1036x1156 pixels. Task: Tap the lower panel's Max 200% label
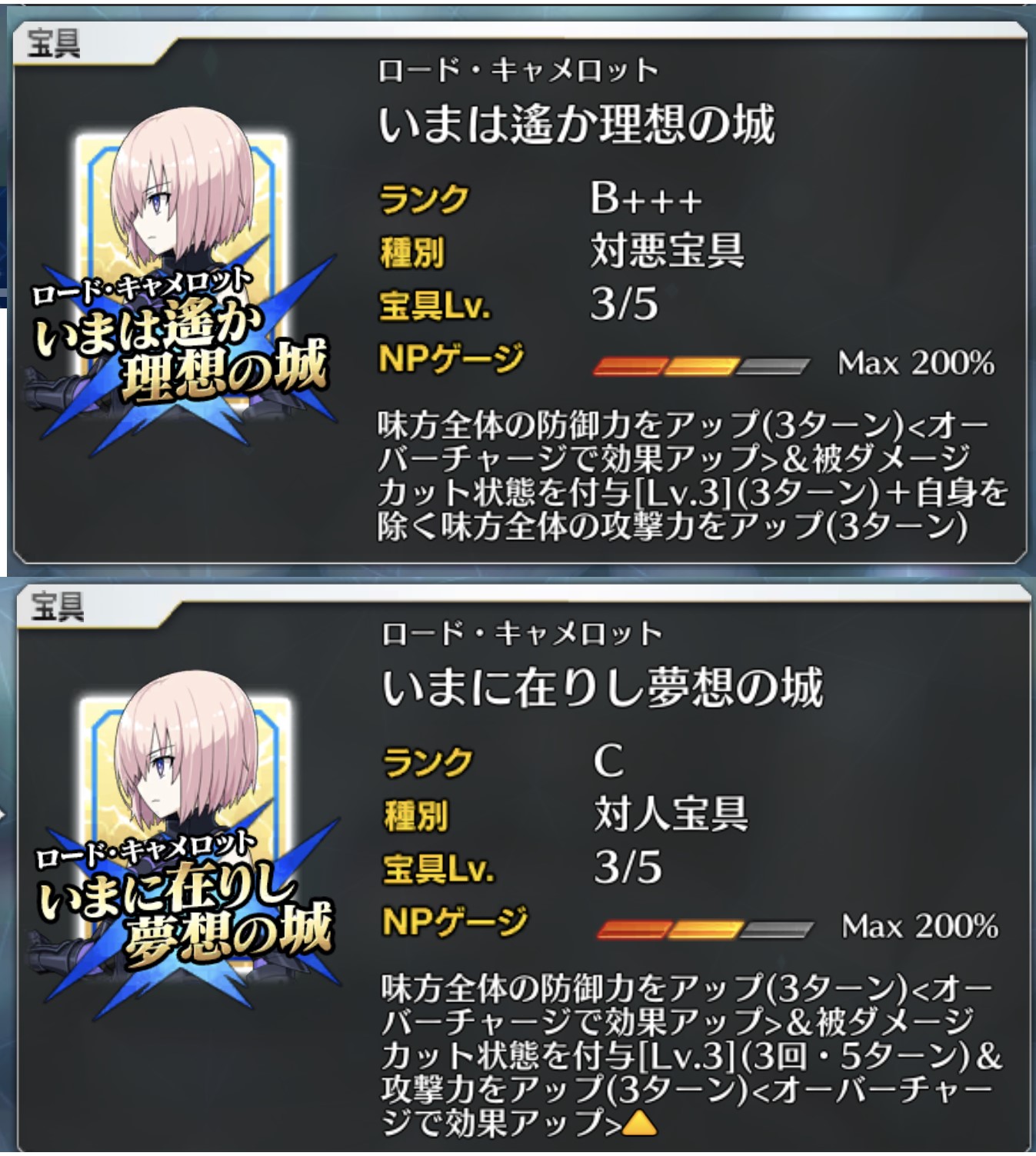tap(920, 926)
